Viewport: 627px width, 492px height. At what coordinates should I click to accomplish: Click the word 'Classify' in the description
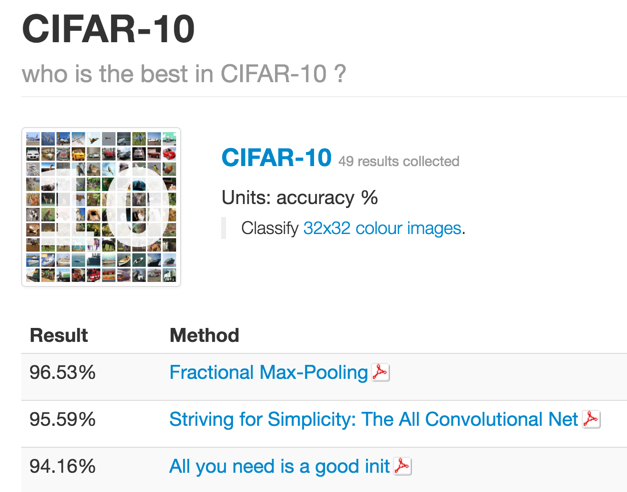(x=269, y=228)
